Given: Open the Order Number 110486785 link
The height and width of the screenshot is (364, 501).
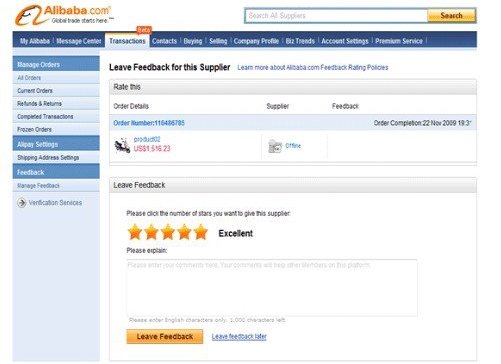Looking at the screenshot, I should tap(149, 123).
